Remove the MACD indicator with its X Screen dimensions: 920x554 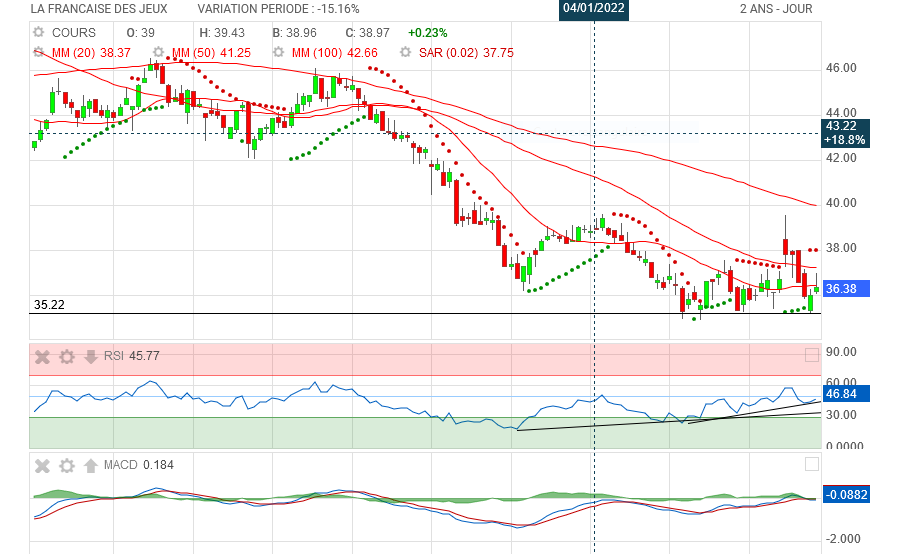(42, 466)
